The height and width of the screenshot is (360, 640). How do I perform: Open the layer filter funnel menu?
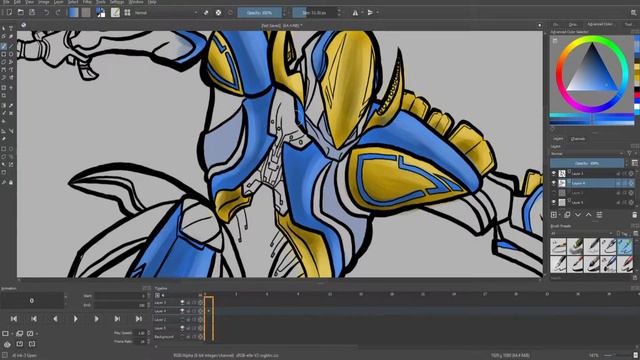630,153
